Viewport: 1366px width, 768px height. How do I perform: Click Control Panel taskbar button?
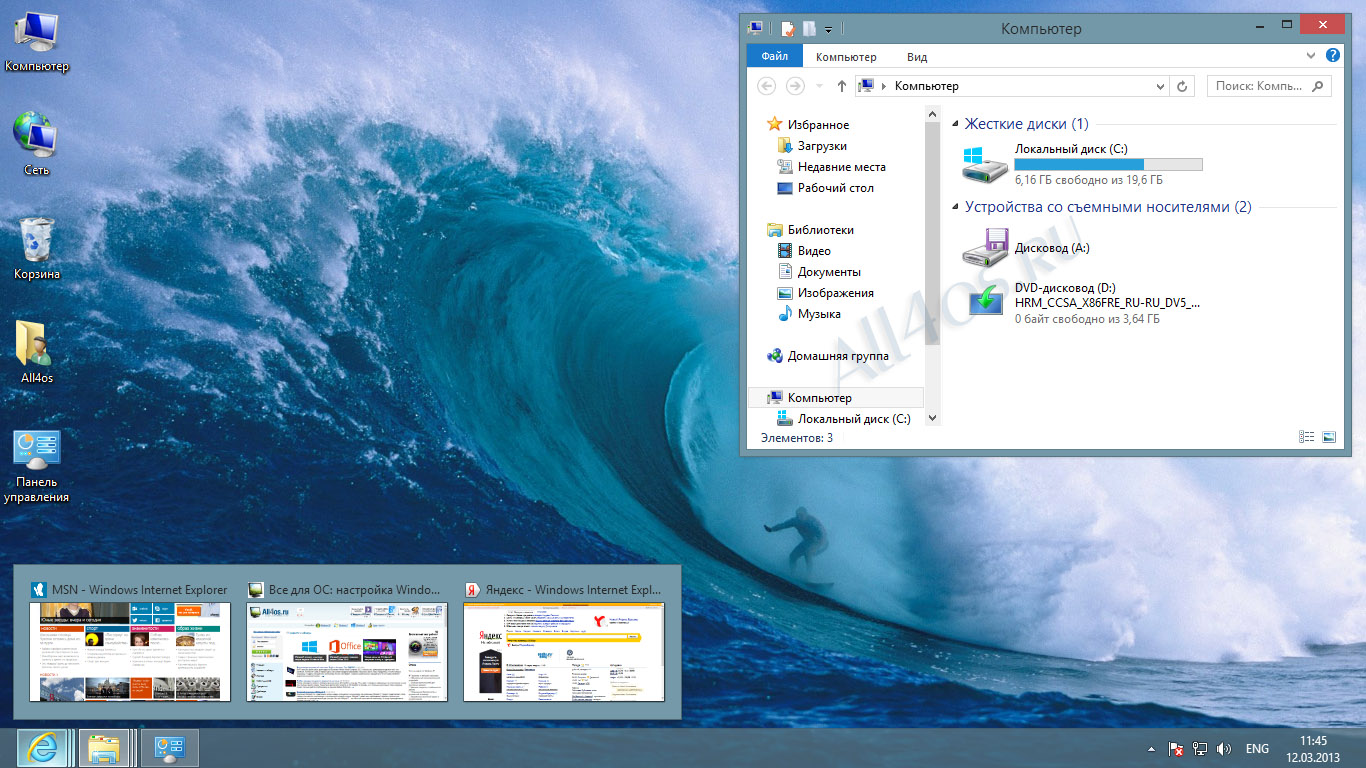pyautogui.click(x=168, y=748)
